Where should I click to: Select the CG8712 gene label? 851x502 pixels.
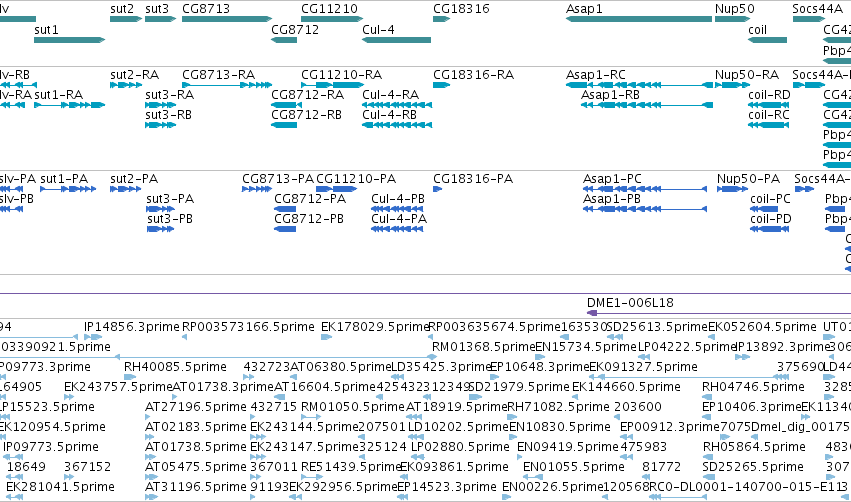295,29
